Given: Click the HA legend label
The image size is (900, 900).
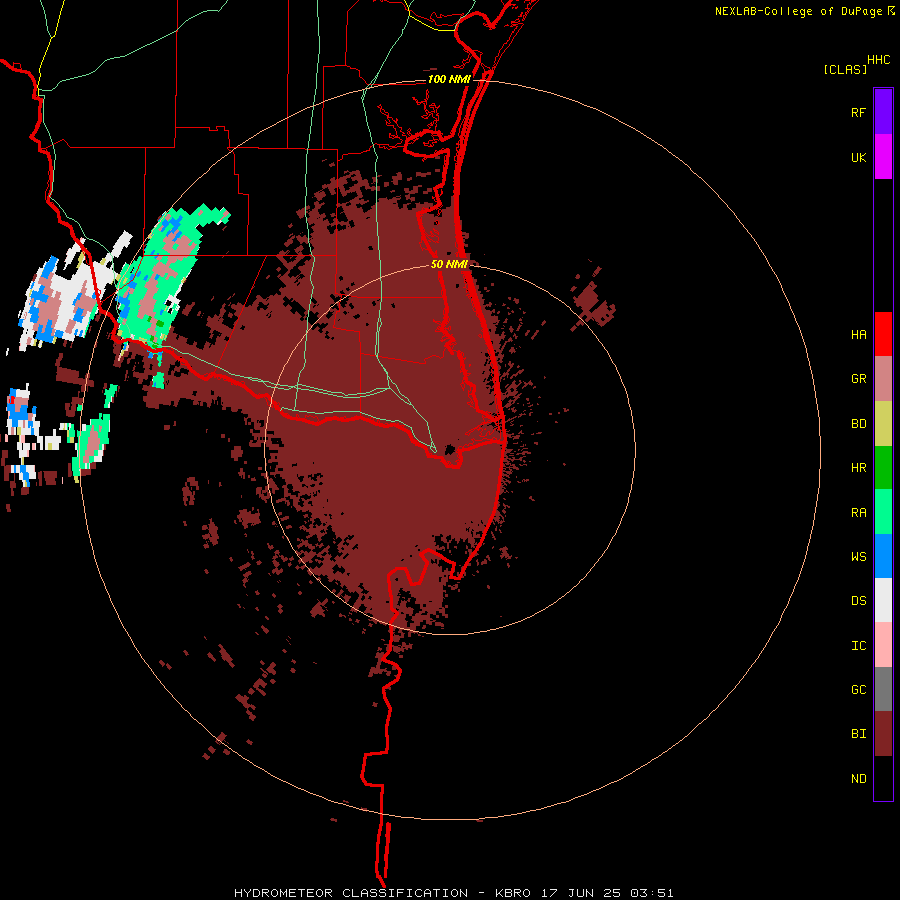Looking at the screenshot, I should tap(858, 334).
